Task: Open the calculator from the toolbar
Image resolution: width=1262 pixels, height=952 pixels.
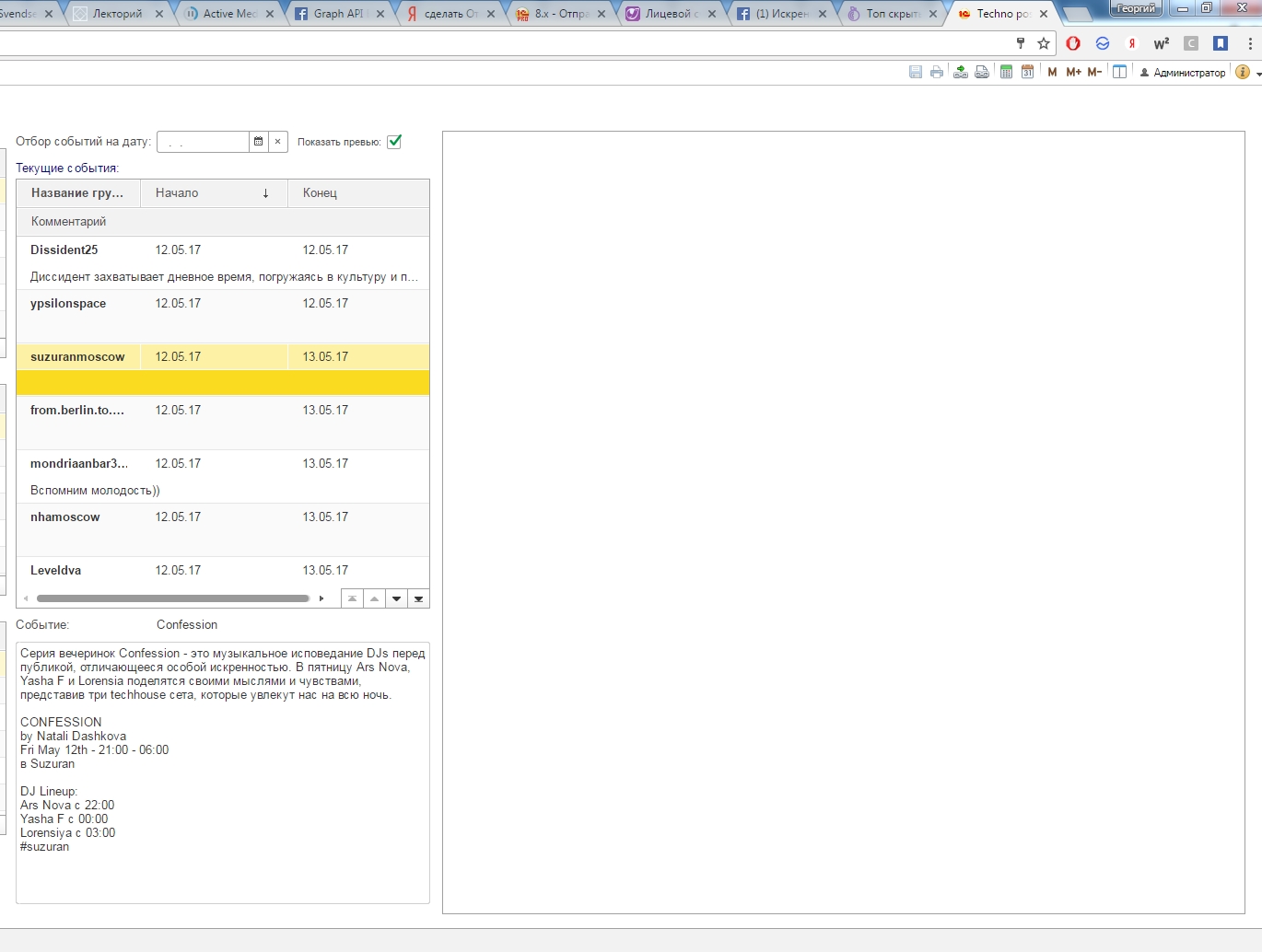Action: pyautogui.click(x=1006, y=72)
